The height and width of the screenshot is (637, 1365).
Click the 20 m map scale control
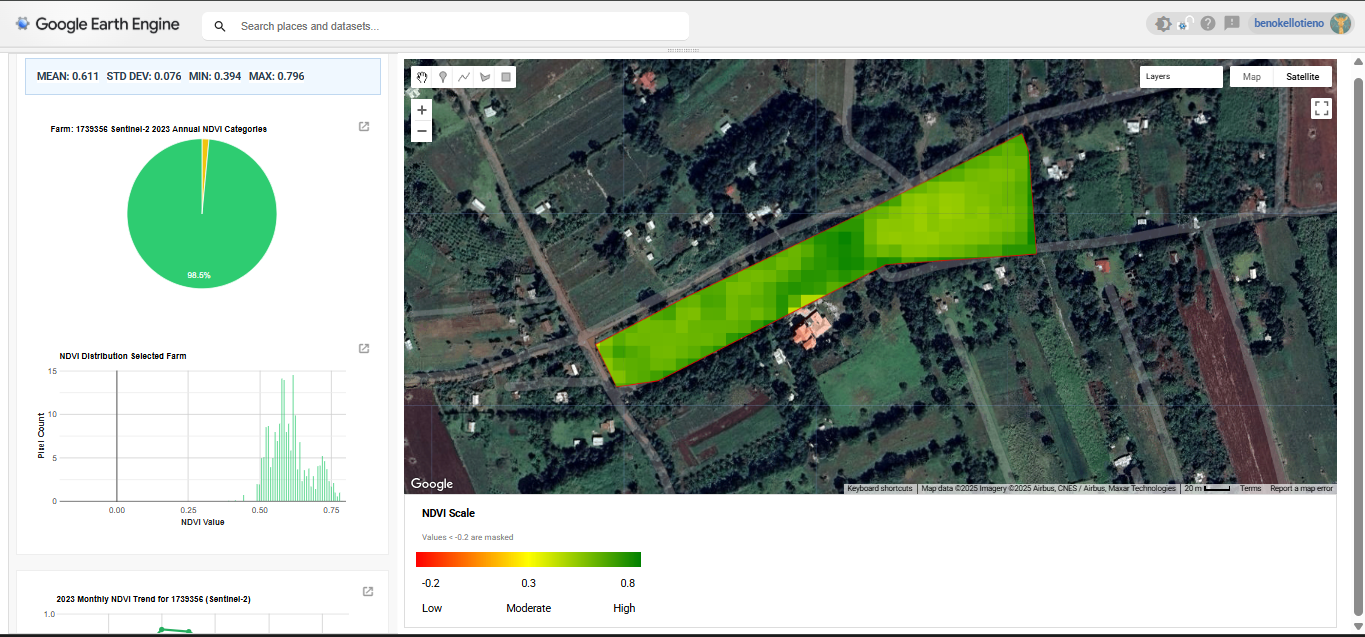click(x=1208, y=489)
